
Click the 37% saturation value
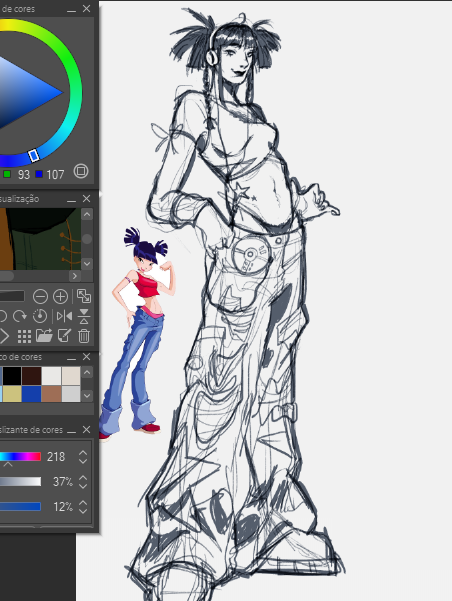[x=62, y=481]
